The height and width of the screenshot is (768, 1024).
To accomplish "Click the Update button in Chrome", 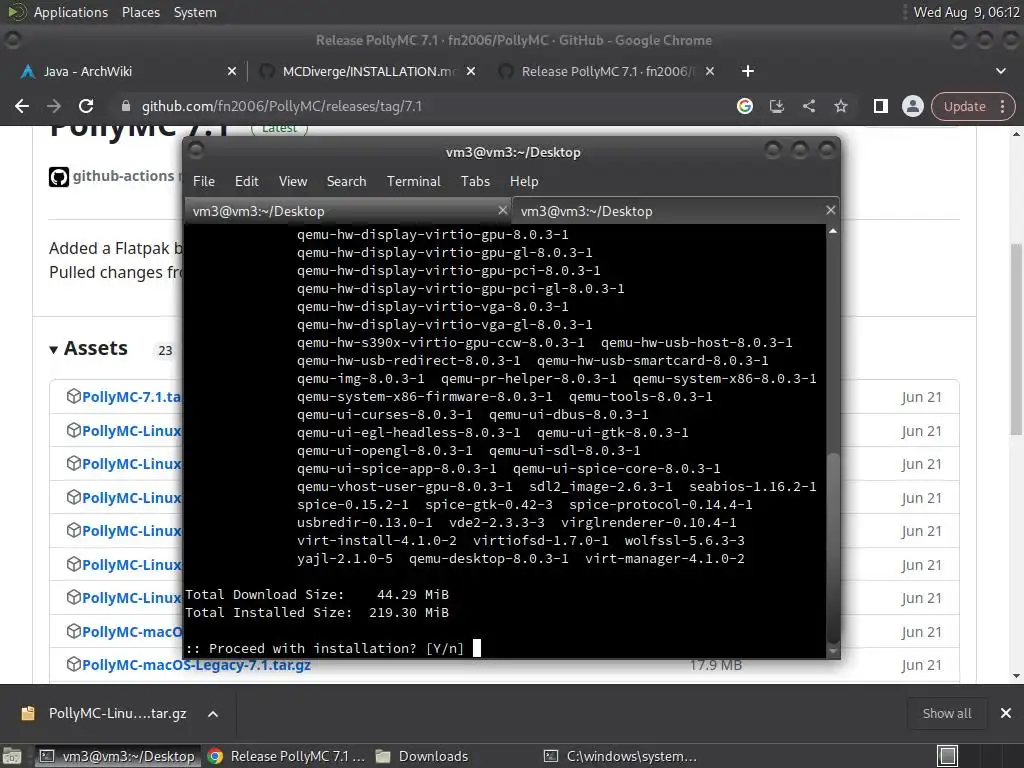I will [964, 106].
